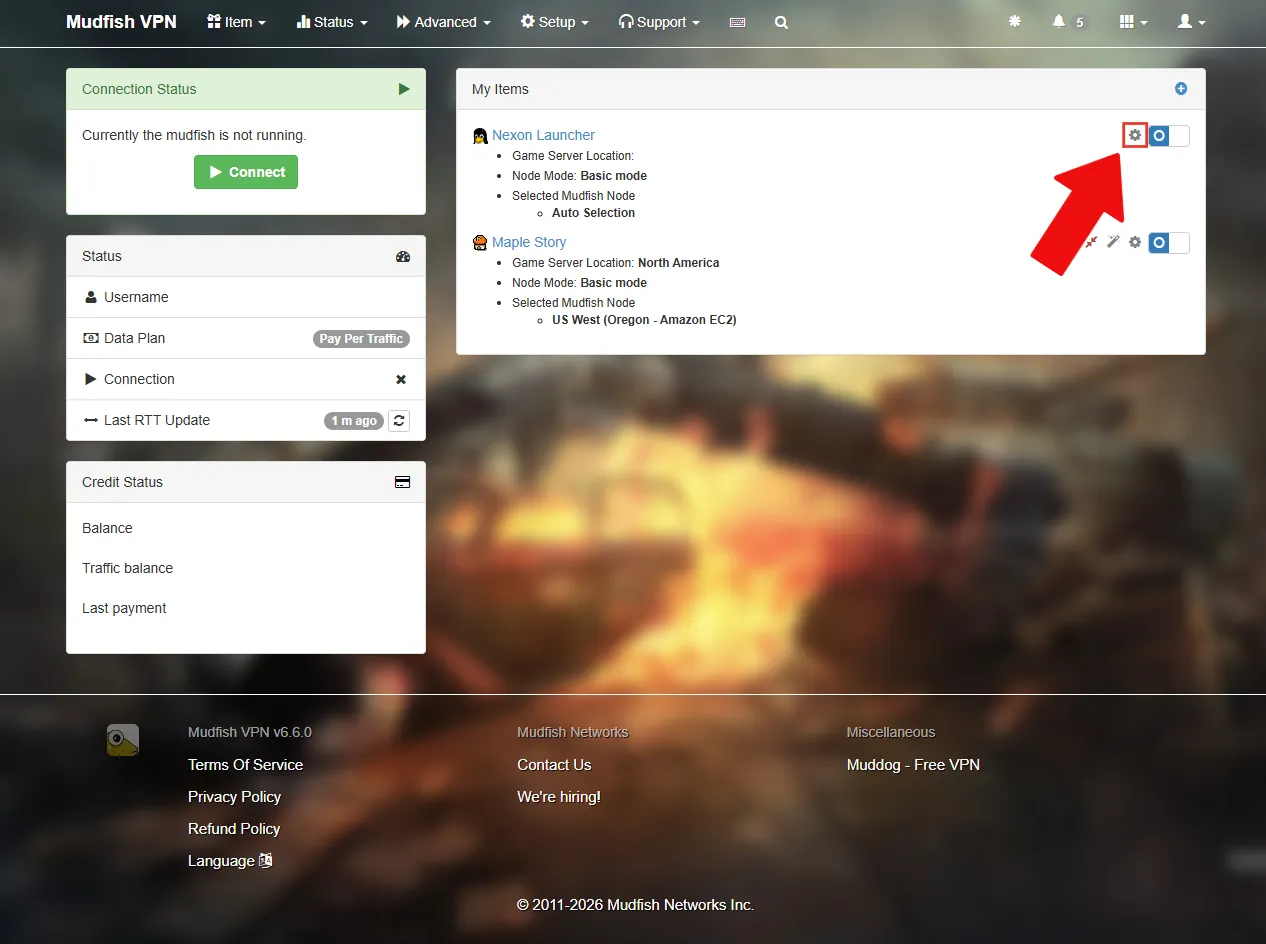
Task: Open the Maple Story item link
Action: pyautogui.click(x=529, y=242)
